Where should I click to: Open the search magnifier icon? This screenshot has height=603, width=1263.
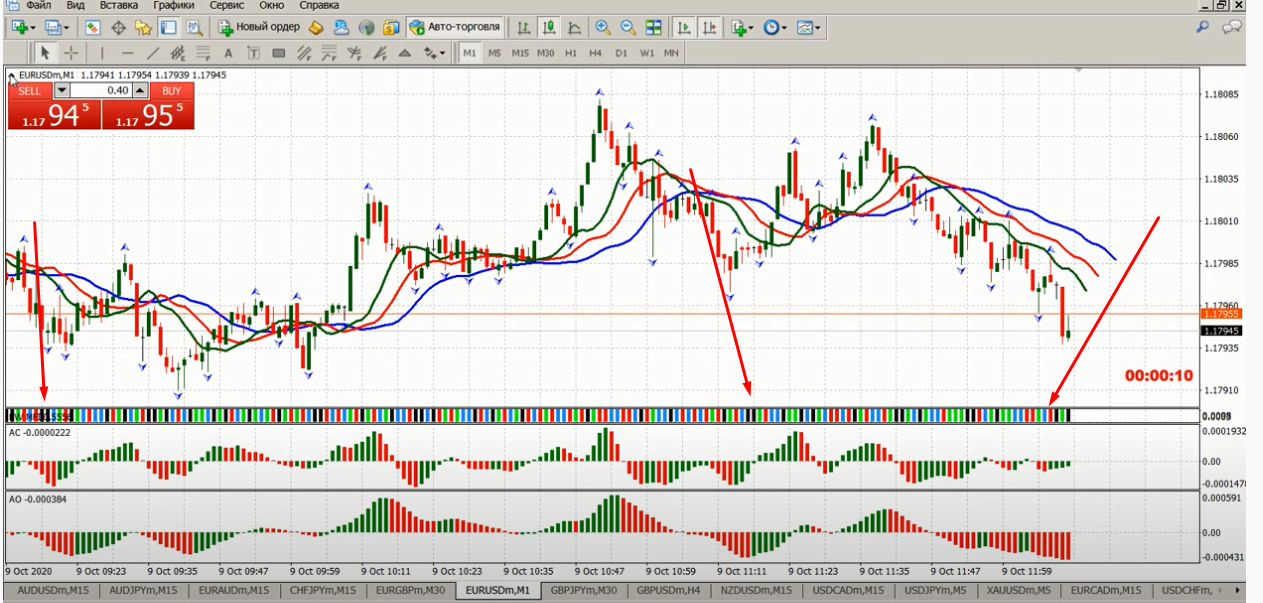pyautogui.click(x=1203, y=28)
